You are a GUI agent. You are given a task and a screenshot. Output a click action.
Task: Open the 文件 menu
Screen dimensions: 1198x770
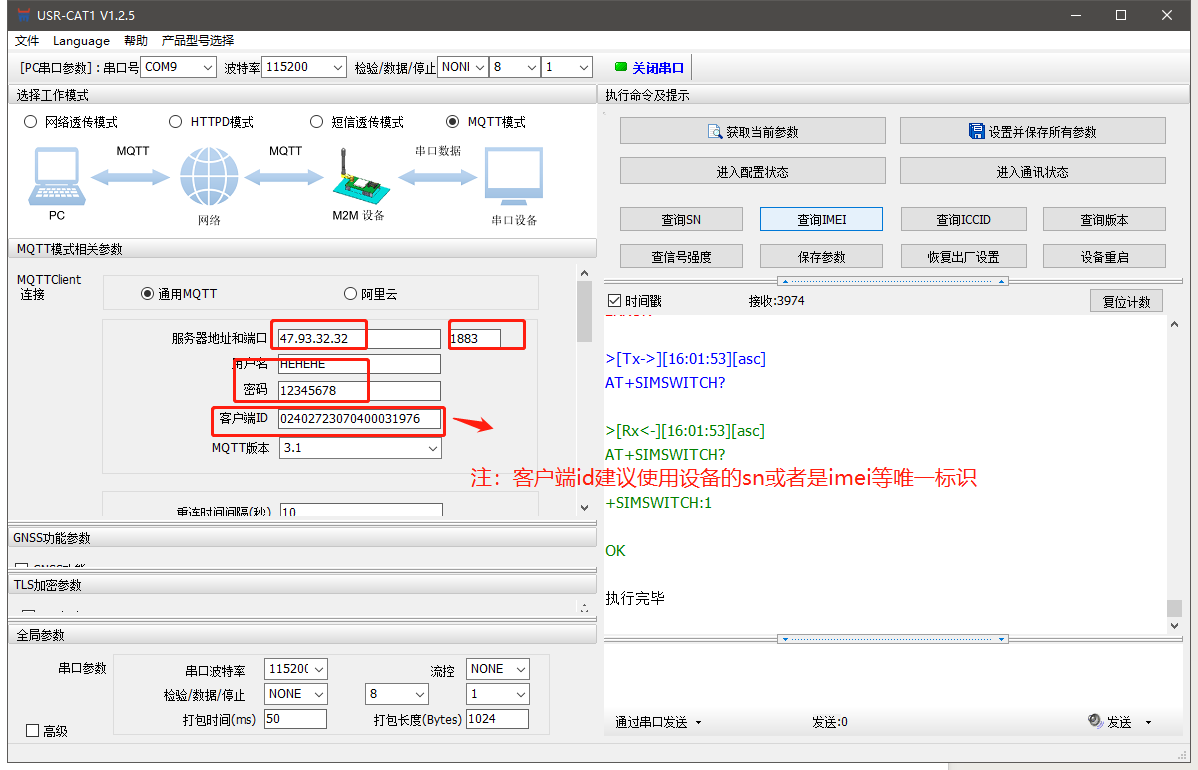coord(27,40)
